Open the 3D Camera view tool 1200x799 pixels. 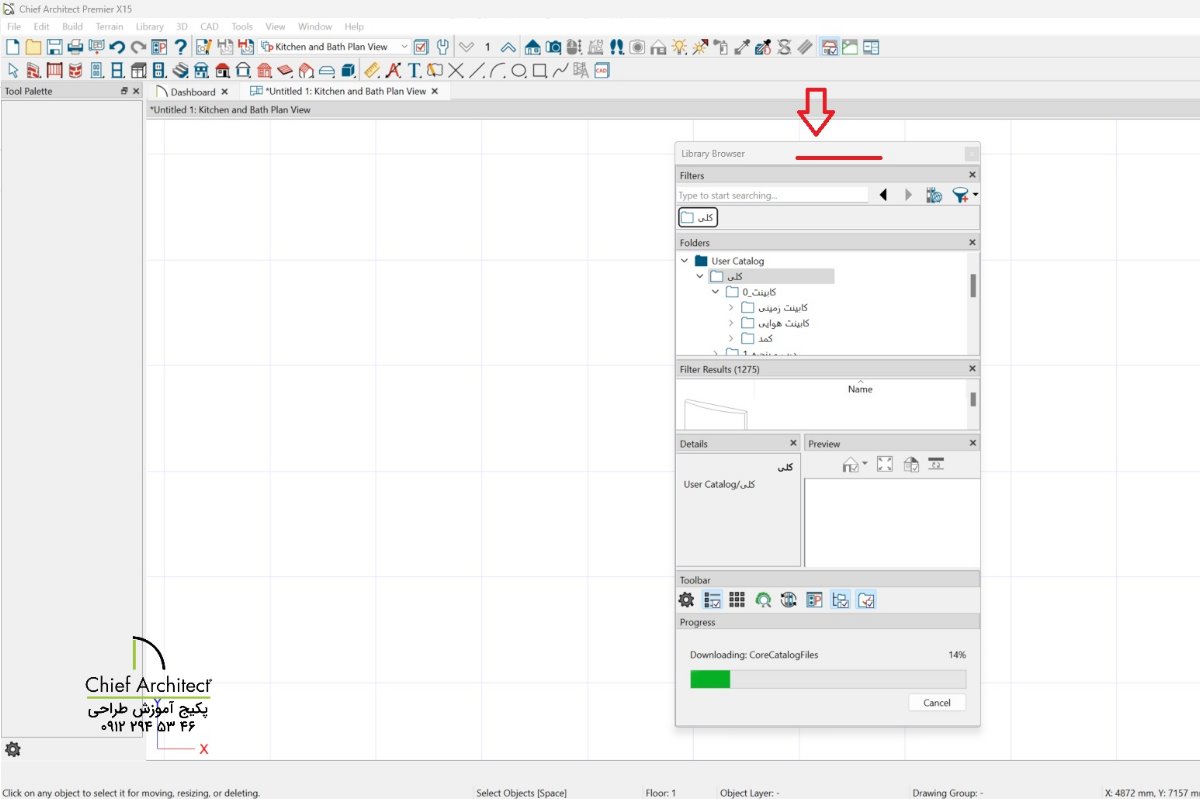(x=553, y=46)
